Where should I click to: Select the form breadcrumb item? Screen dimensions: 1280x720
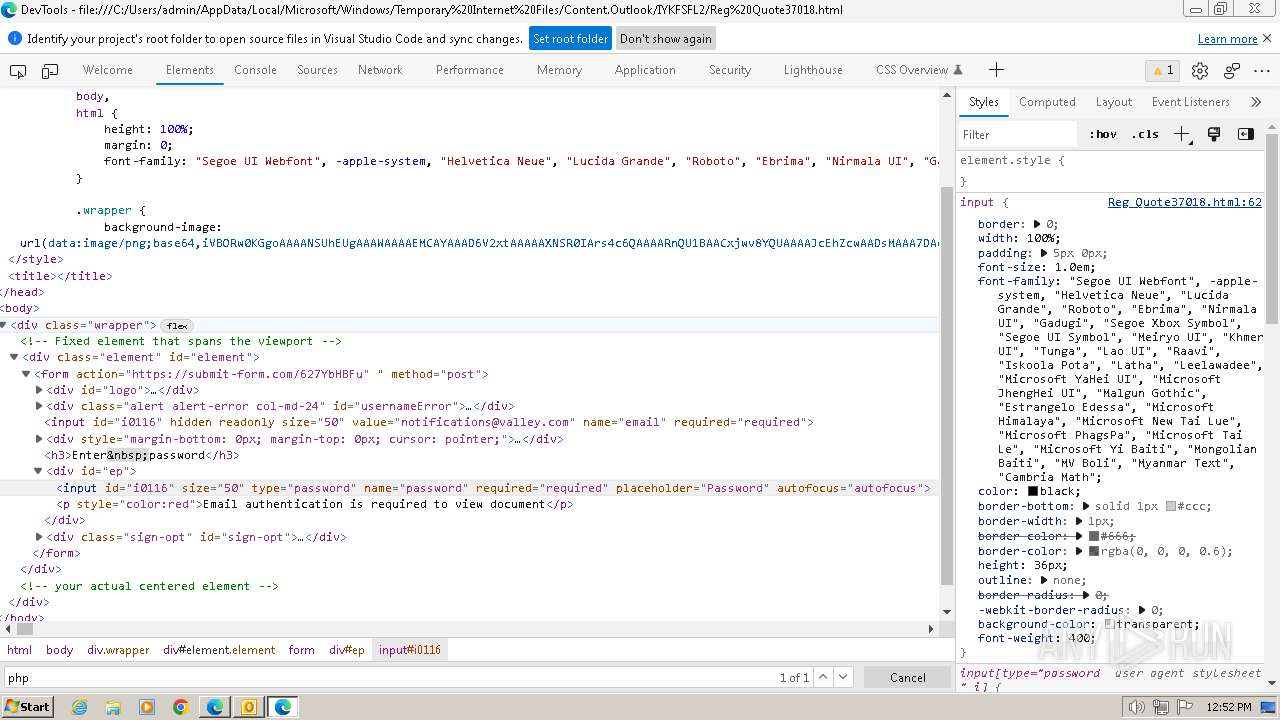click(301, 650)
